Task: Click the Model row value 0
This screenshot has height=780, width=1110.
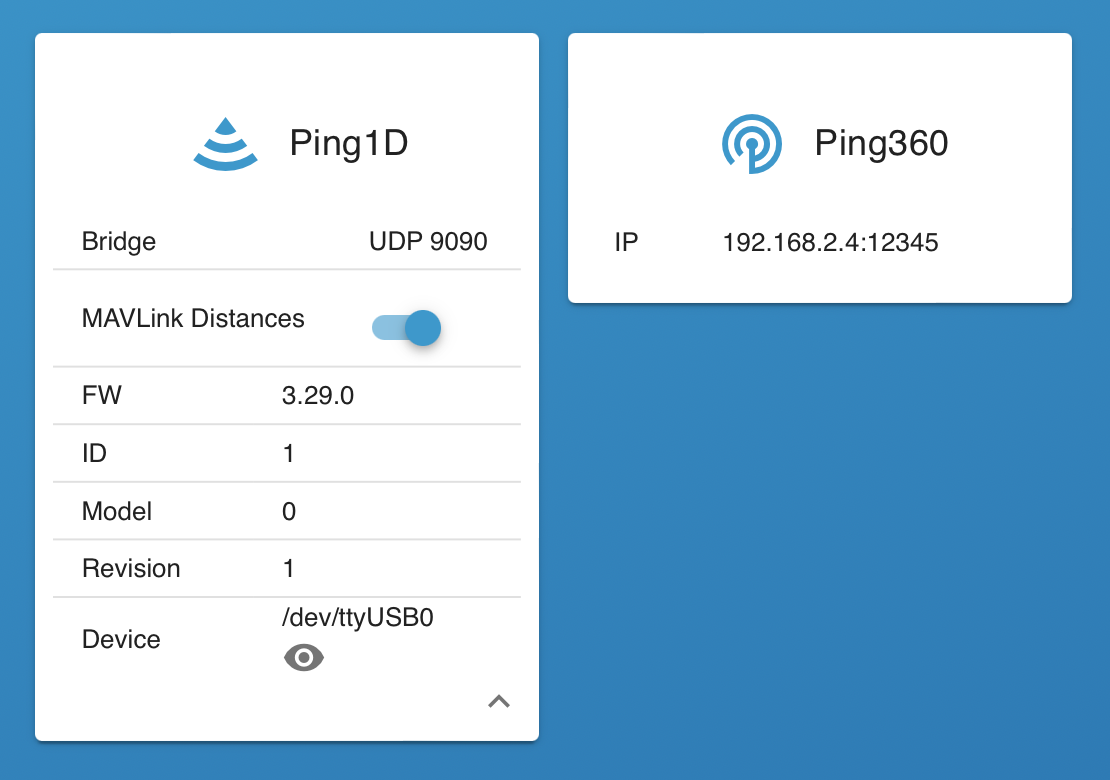Action: pyautogui.click(x=288, y=511)
